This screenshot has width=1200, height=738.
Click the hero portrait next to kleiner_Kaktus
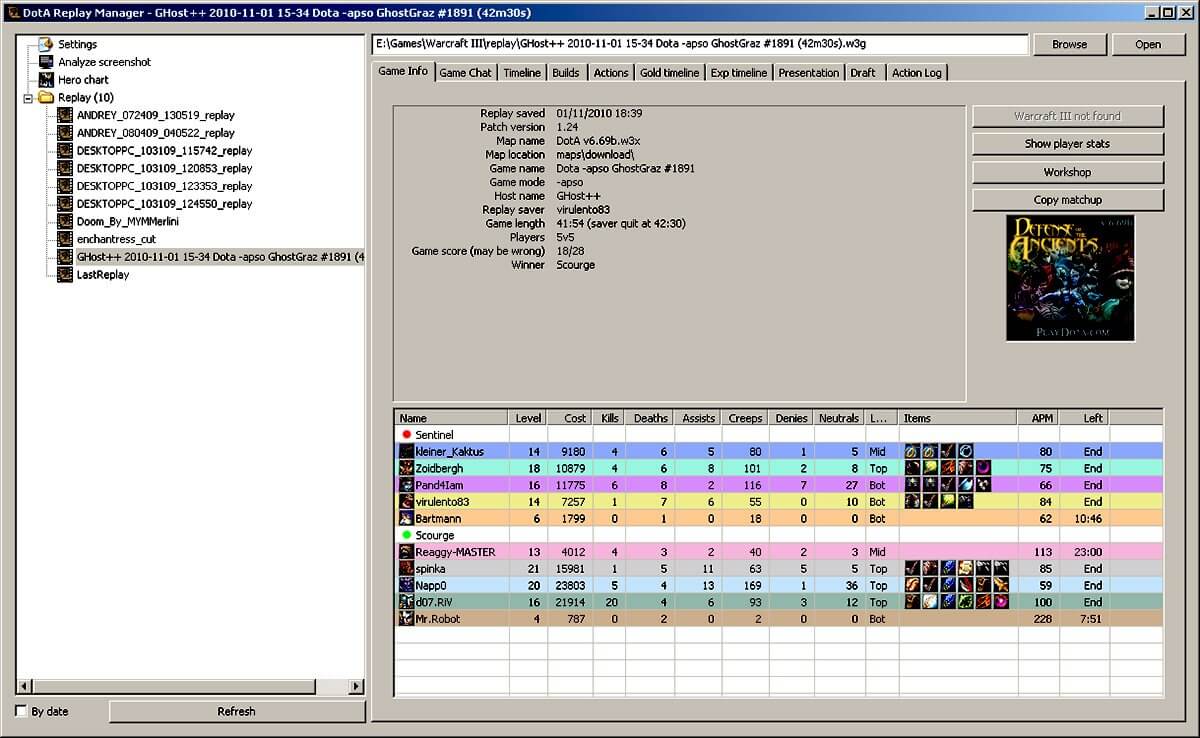point(406,452)
